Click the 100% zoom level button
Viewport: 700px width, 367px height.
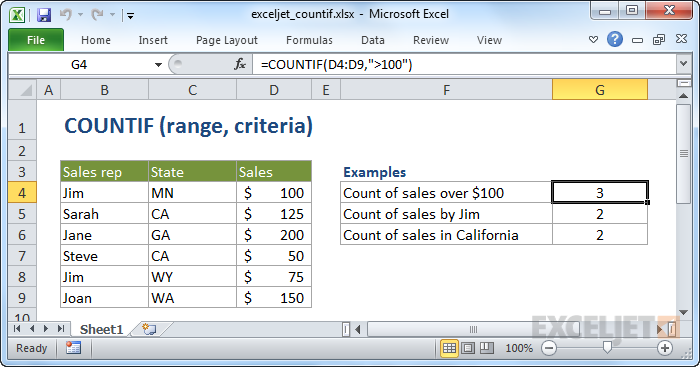[x=519, y=348]
